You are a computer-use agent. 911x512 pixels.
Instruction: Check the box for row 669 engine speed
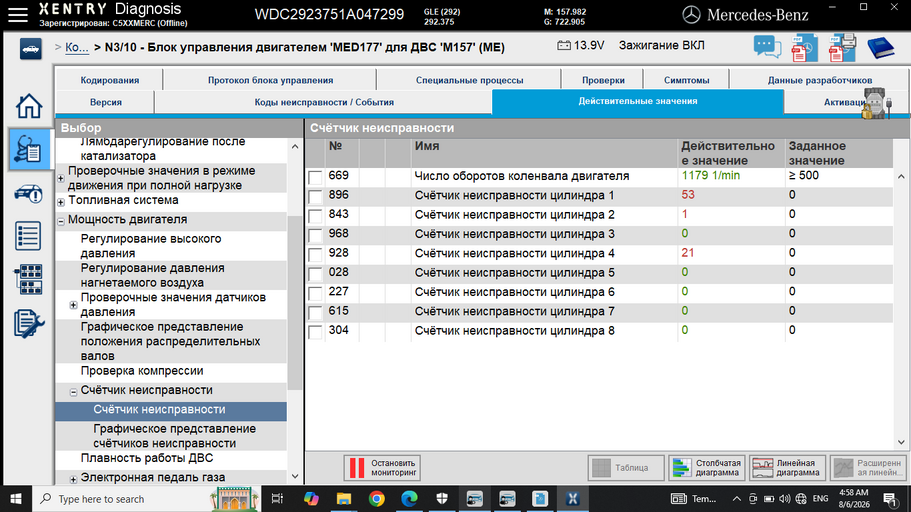click(315, 177)
